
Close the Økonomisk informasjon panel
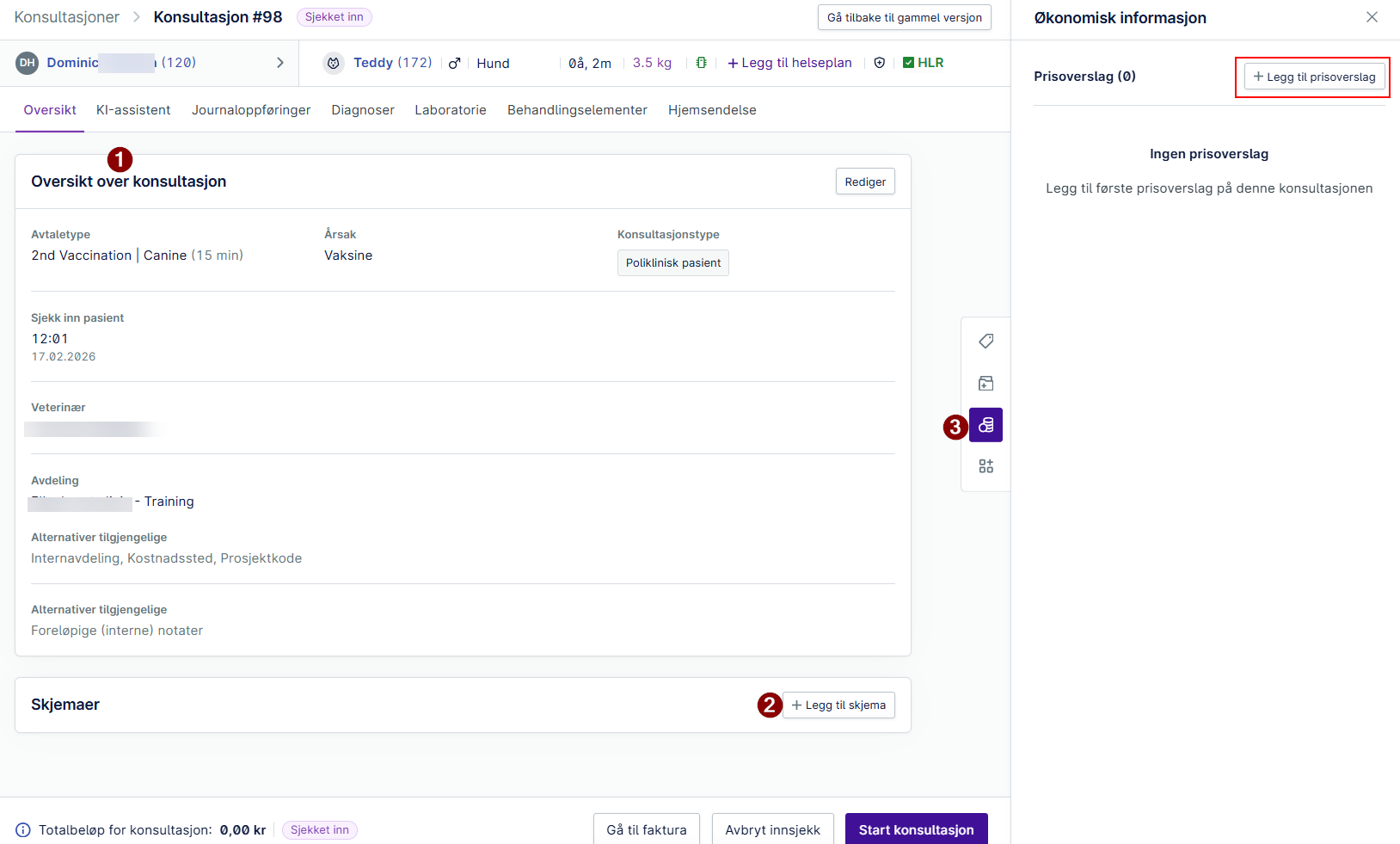pyautogui.click(x=1372, y=17)
